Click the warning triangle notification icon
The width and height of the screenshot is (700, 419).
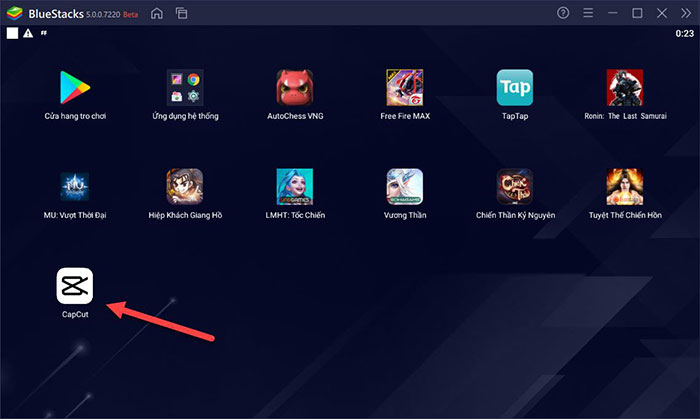[x=28, y=33]
